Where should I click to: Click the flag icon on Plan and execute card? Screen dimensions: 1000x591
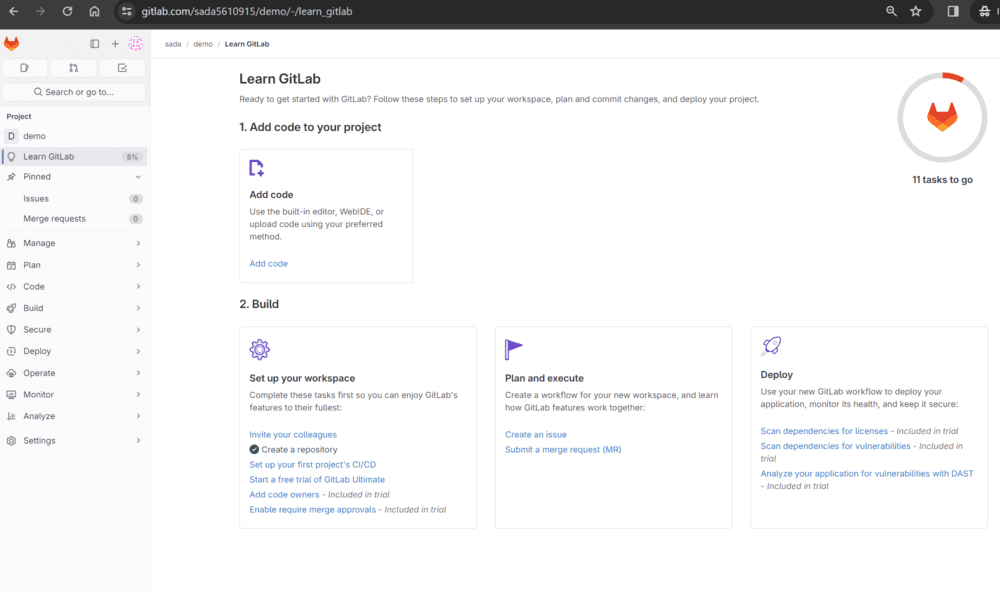coord(513,349)
